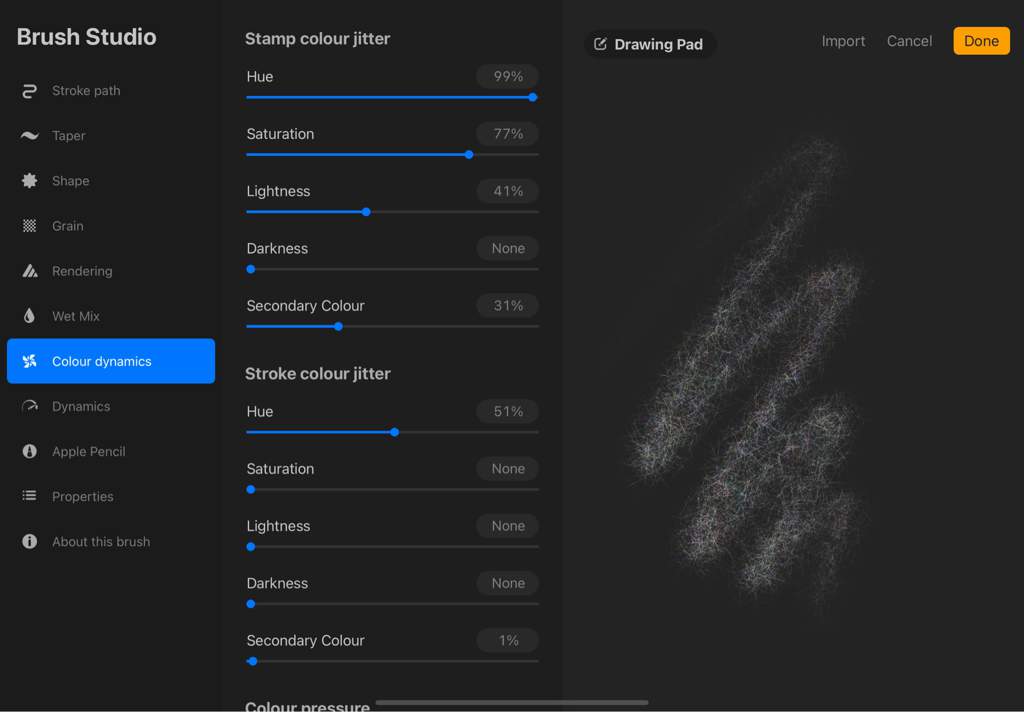Tap the orange Done button
The width and height of the screenshot is (1024, 712).
pyautogui.click(x=981, y=41)
